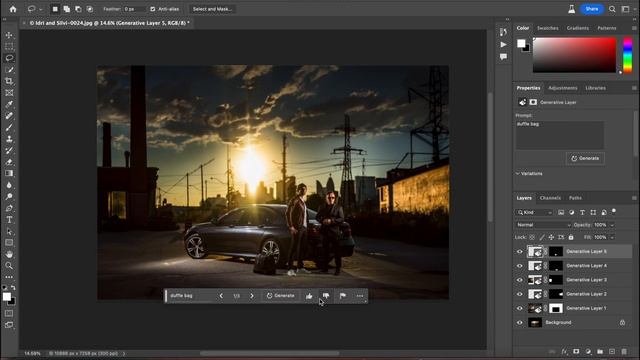Viewport: 640px width, 360px height.
Task: Hide the Background layer
Action: pos(520,322)
